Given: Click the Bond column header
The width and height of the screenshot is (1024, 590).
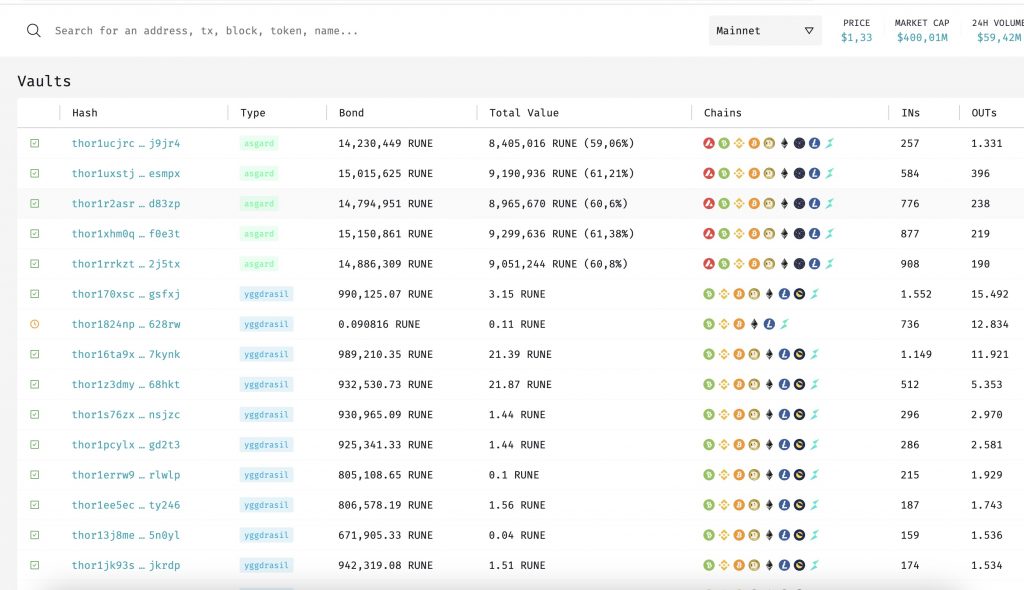Looking at the screenshot, I should [351, 112].
